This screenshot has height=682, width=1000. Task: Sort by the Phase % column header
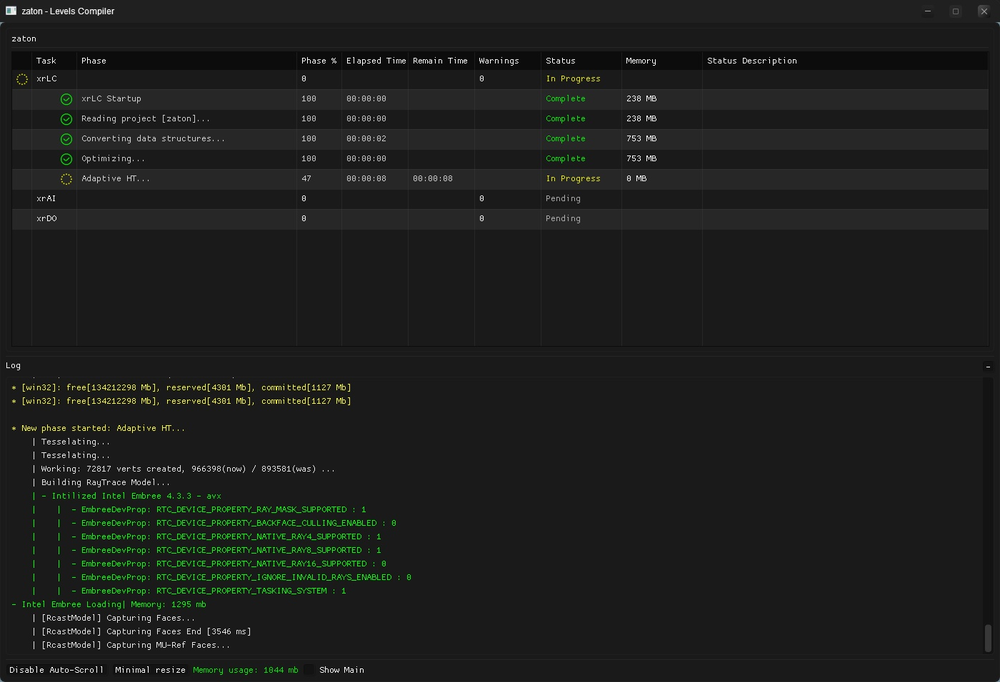[x=318, y=61]
